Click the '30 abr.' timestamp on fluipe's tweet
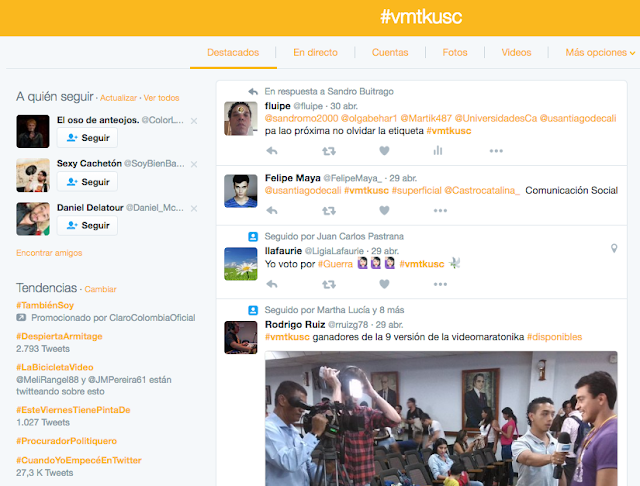Viewport: 640px width, 486px height. (344, 106)
